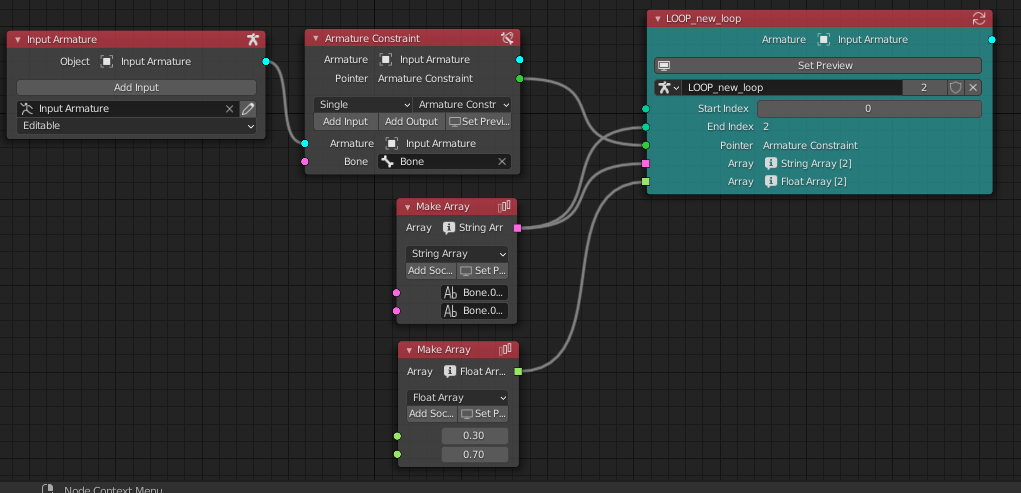Click Set Preview in LOOP_new_loop node
The image size is (1021, 493).
(x=818, y=65)
